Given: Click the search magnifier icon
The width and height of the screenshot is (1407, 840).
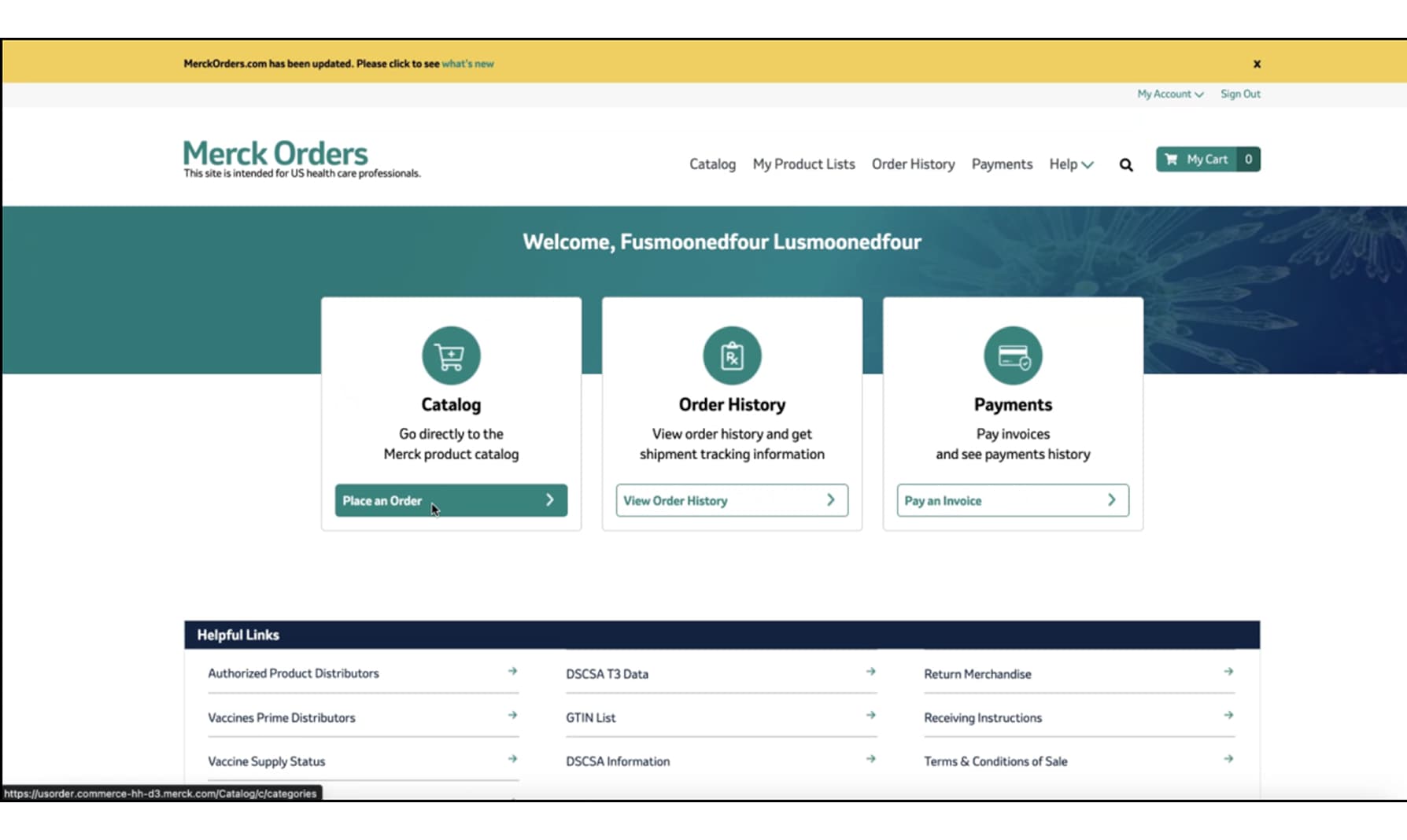Looking at the screenshot, I should [x=1126, y=164].
